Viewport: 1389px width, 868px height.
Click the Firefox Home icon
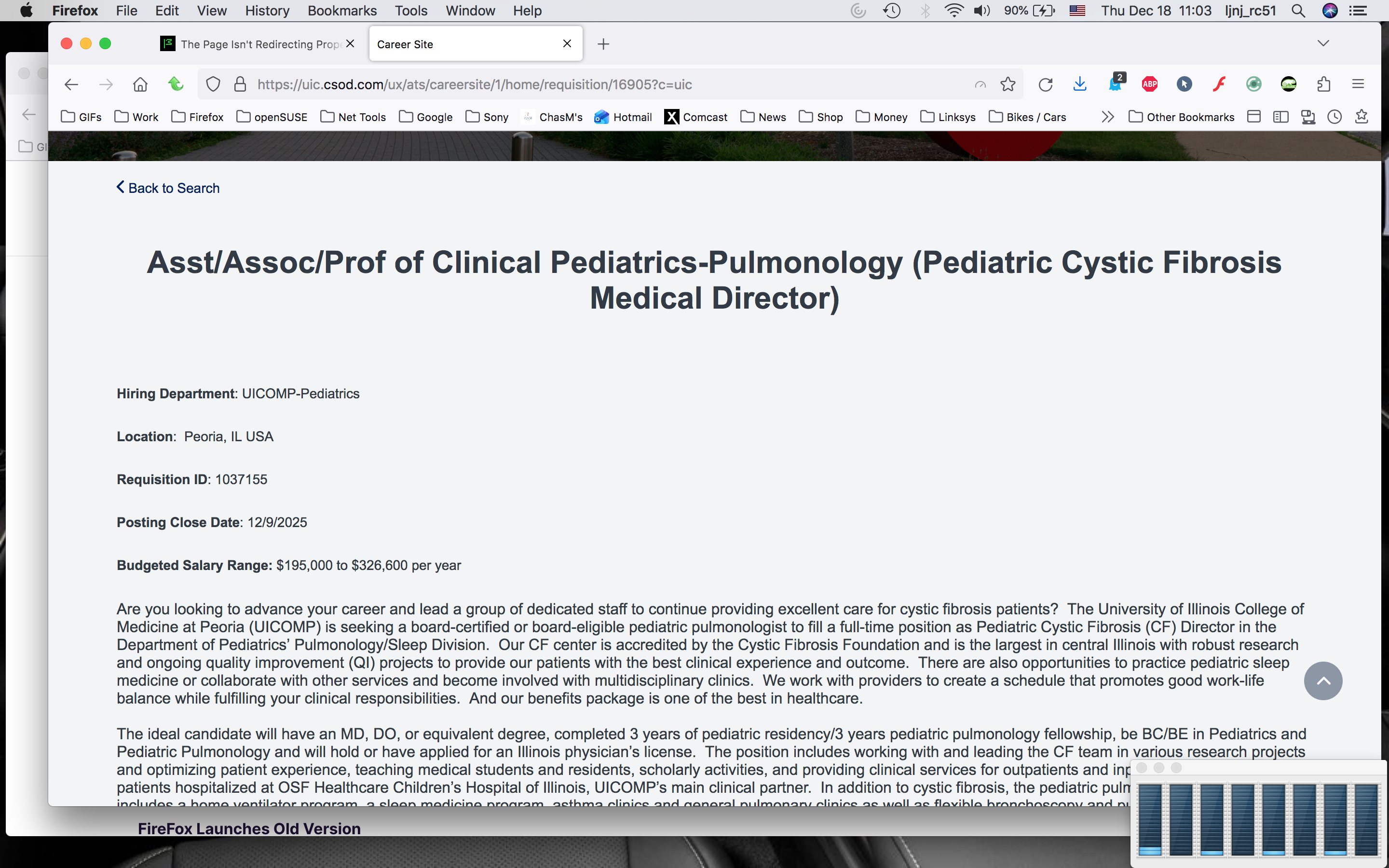pyautogui.click(x=140, y=84)
